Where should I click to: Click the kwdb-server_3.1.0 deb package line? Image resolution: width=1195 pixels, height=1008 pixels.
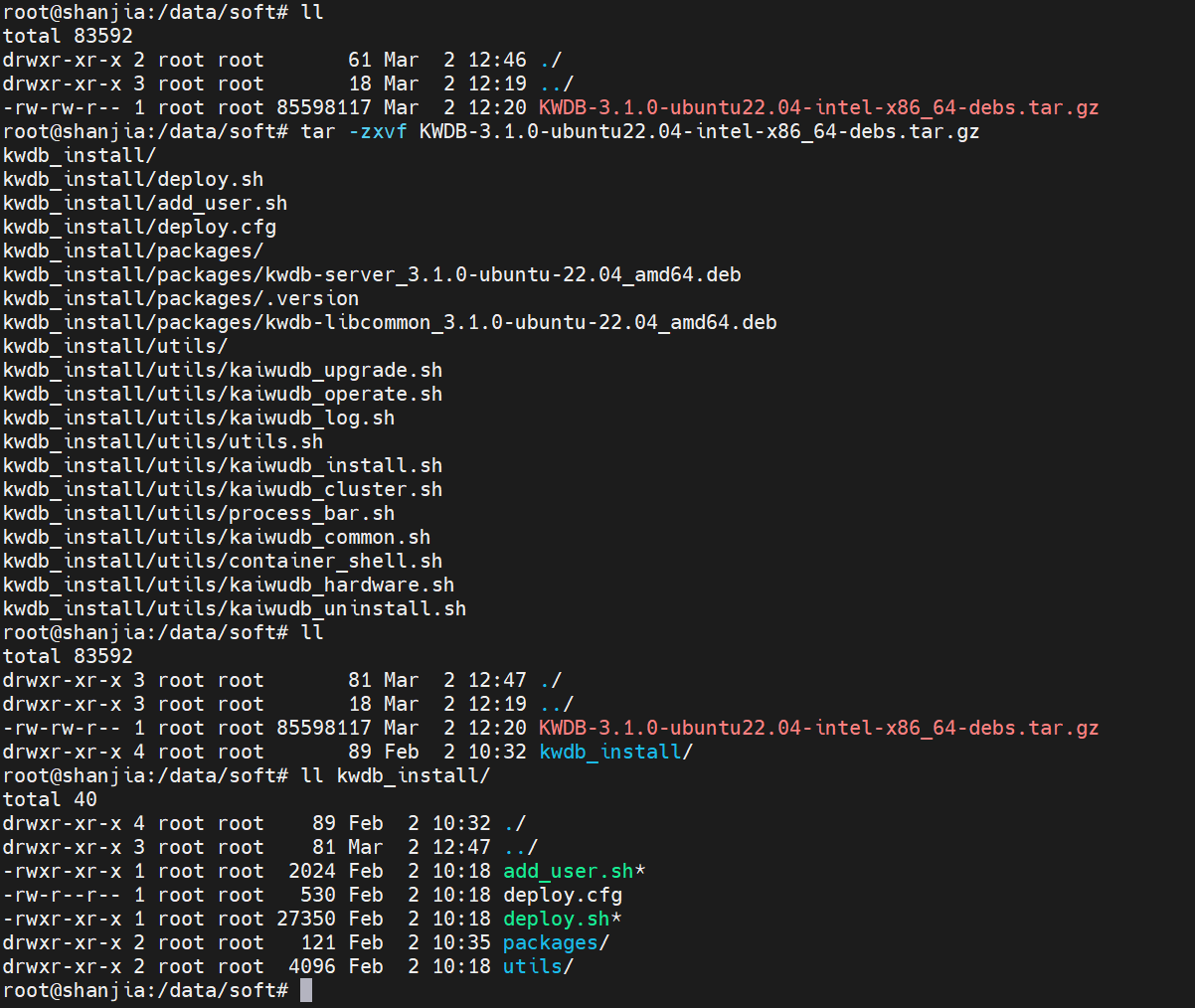[372, 274]
